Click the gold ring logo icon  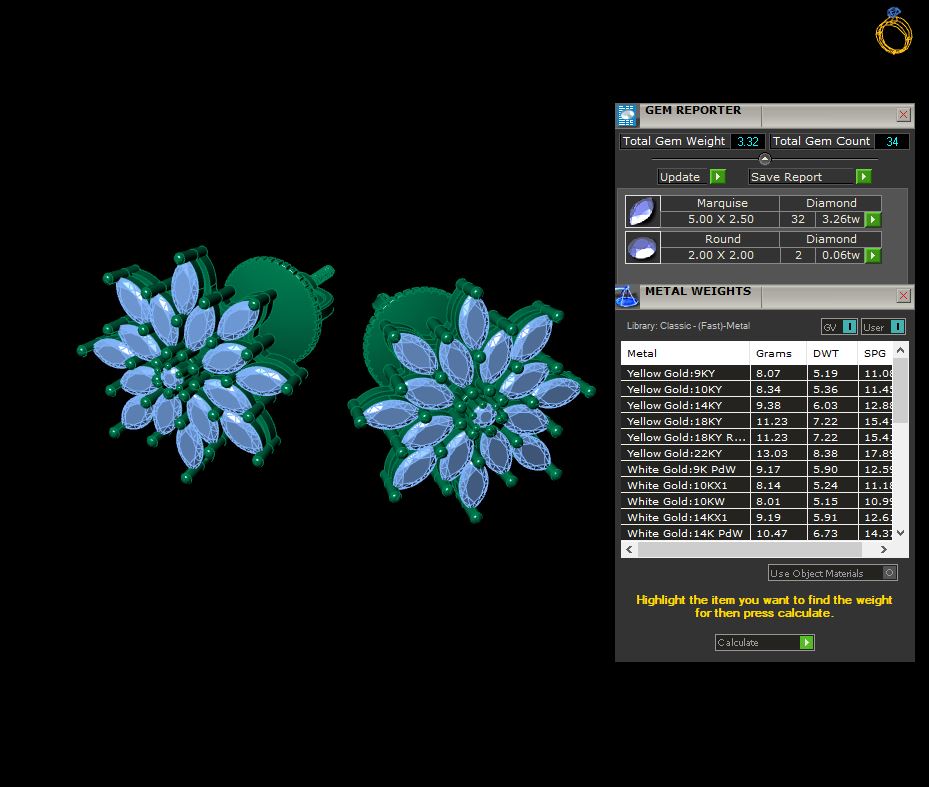click(x=894, y=31)
